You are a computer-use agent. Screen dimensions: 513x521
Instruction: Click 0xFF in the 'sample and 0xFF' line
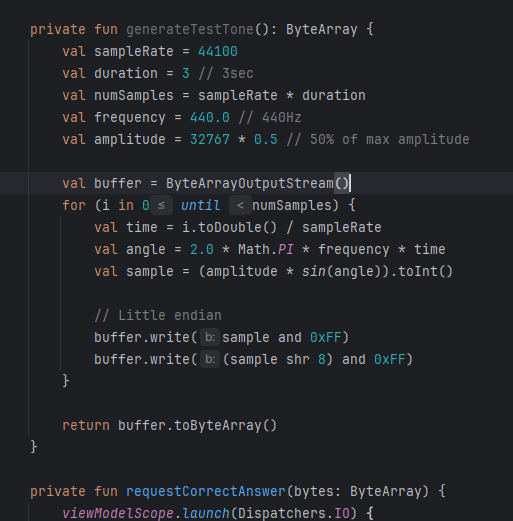pos(326,338)
